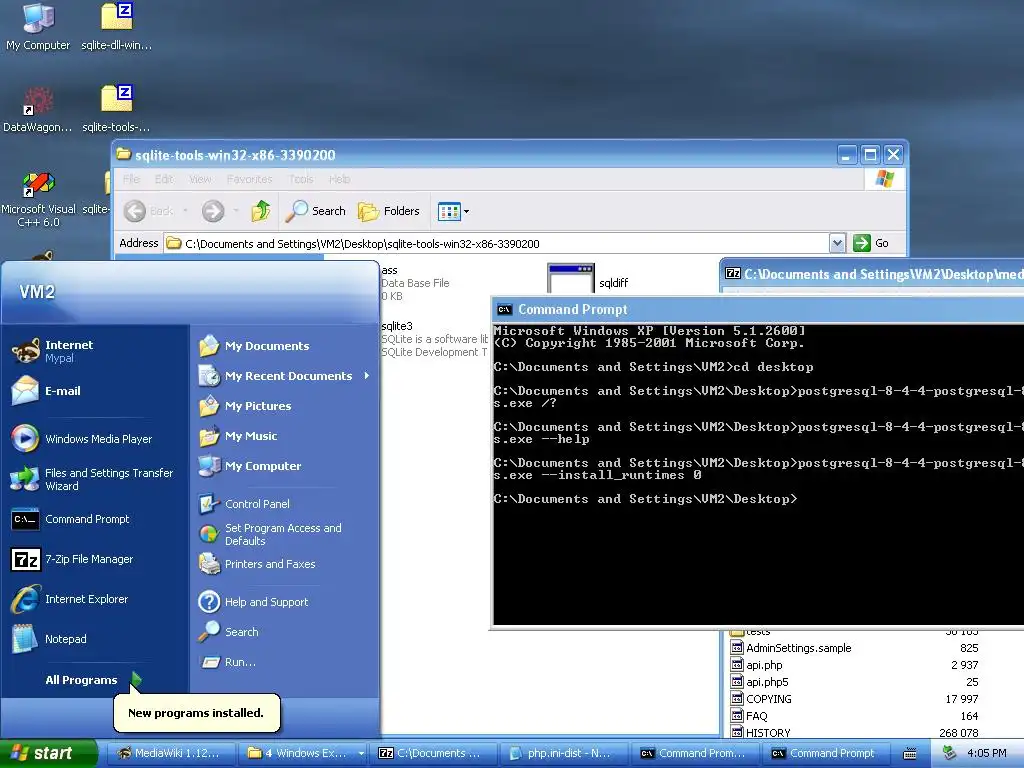The image size is (1024, 768).
Task: Select sqlite3 file in Explorer window
Action: 434,338
